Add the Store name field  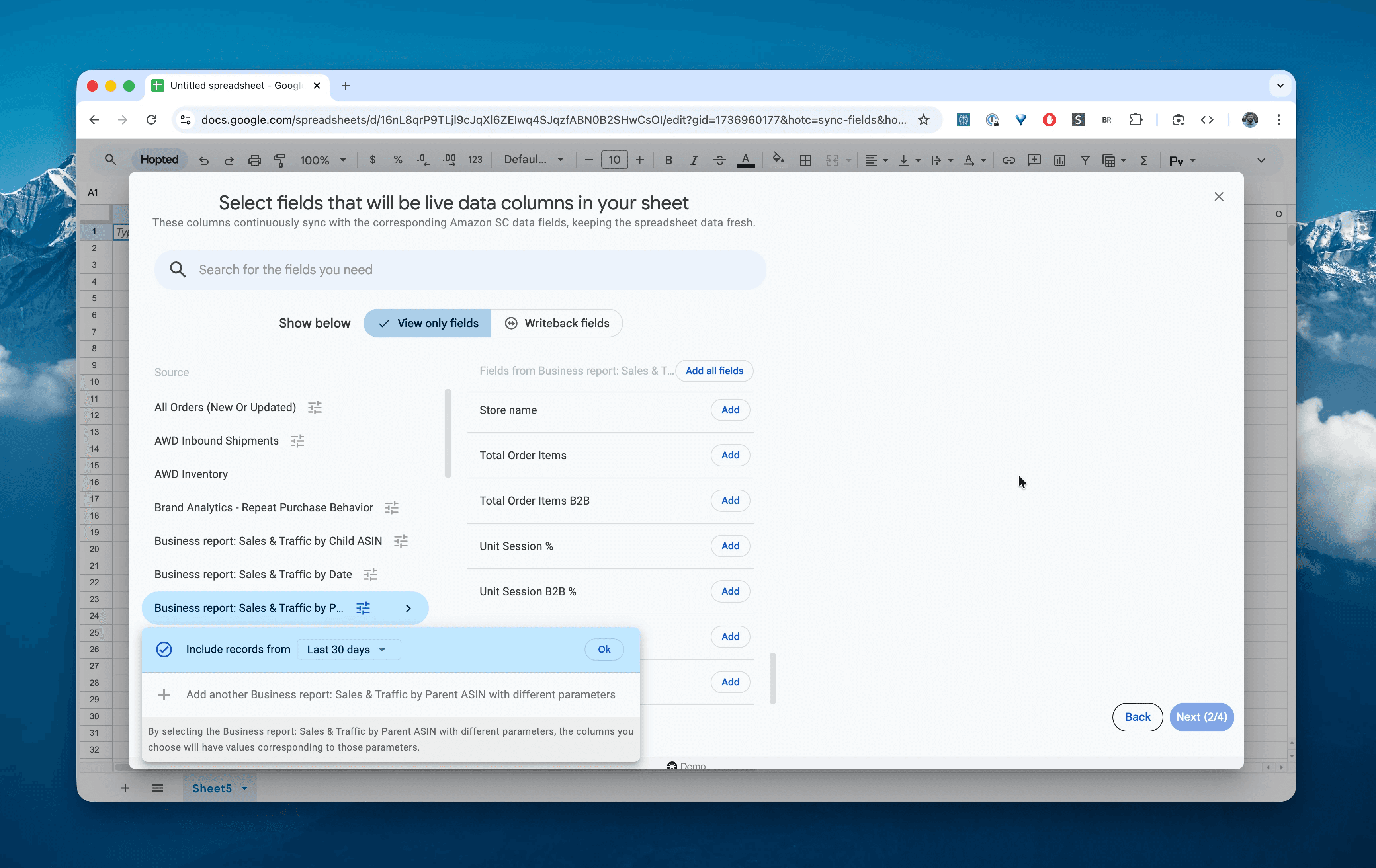tap(730, 410)
